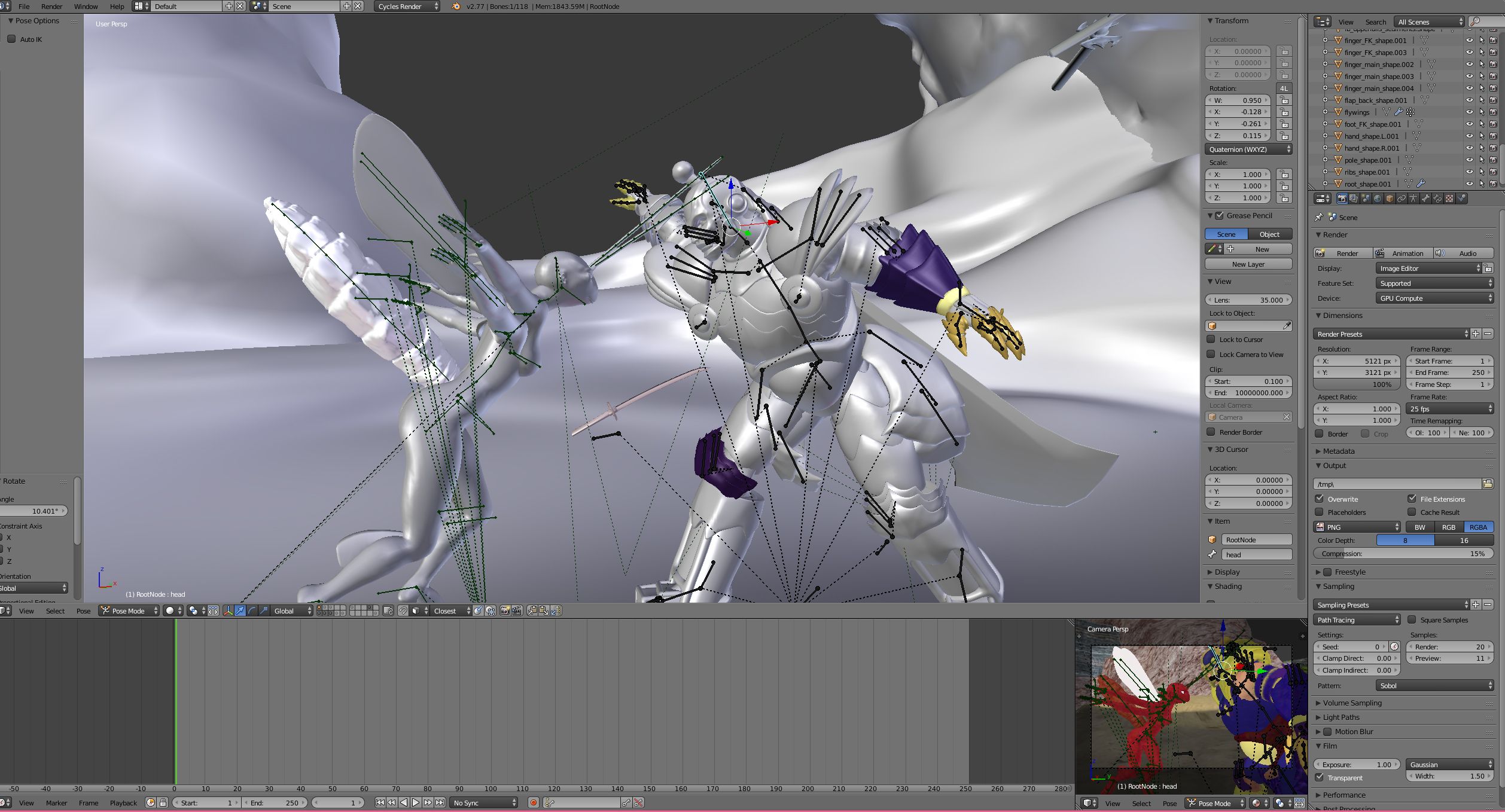Click the Render Layers properties icon

click(x=1354, y=199)
